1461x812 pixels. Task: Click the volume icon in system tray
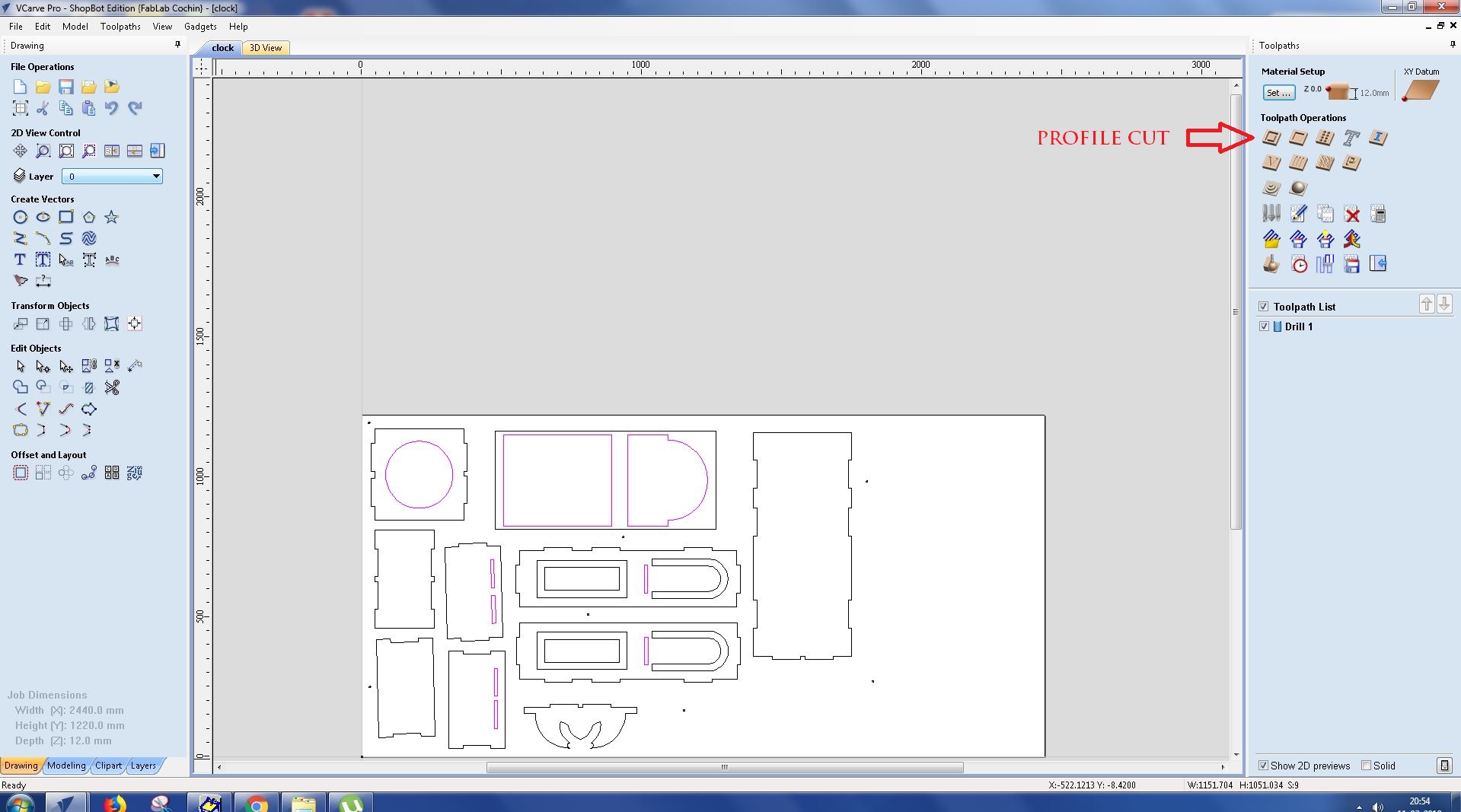coord(1377,806)
